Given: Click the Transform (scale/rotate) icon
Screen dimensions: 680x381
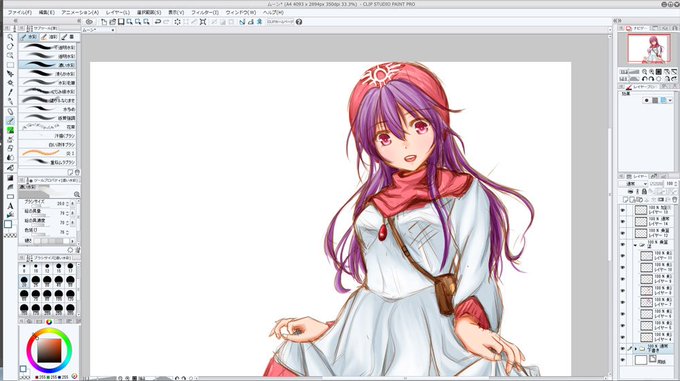Looking at the screenshot, I should (x=203, y=22).
